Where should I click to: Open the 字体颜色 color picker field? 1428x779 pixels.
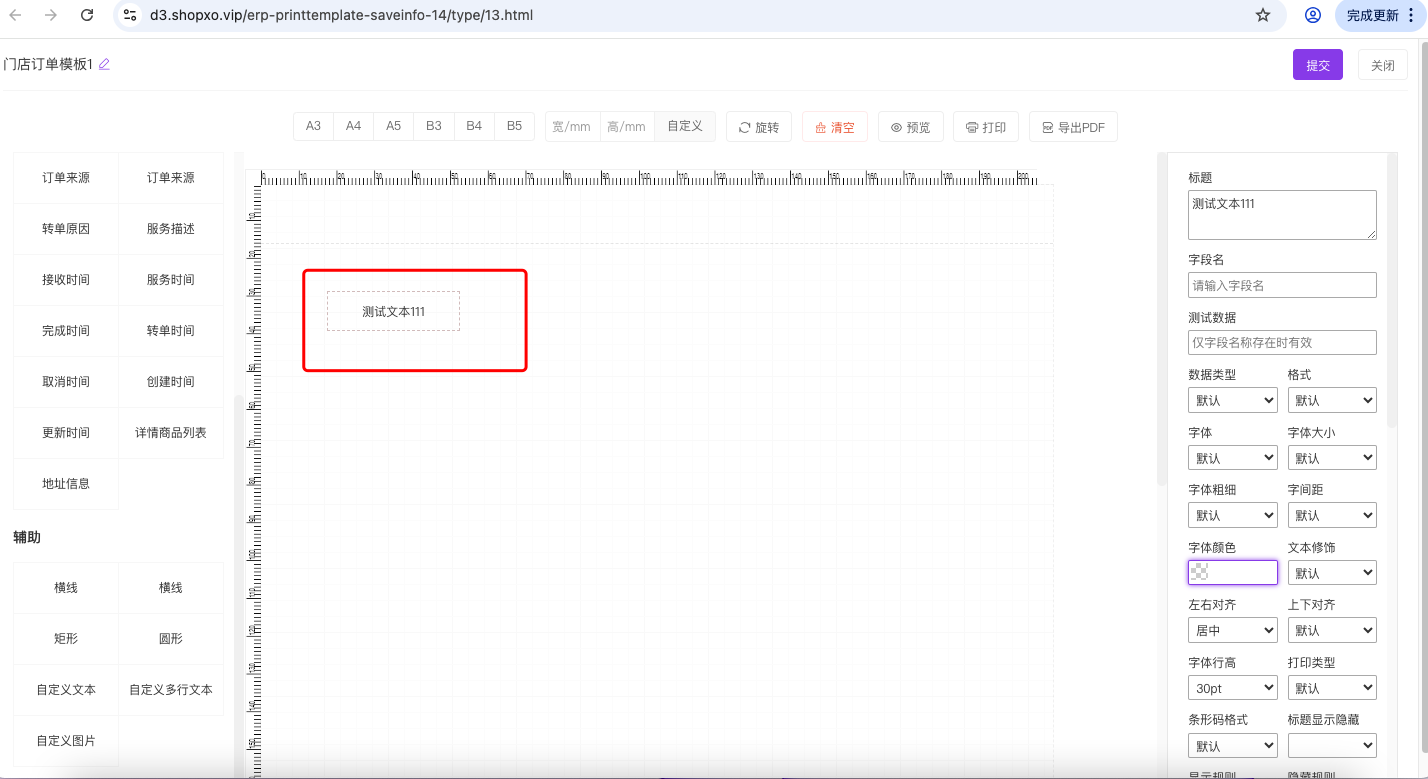pos(1233,572)
